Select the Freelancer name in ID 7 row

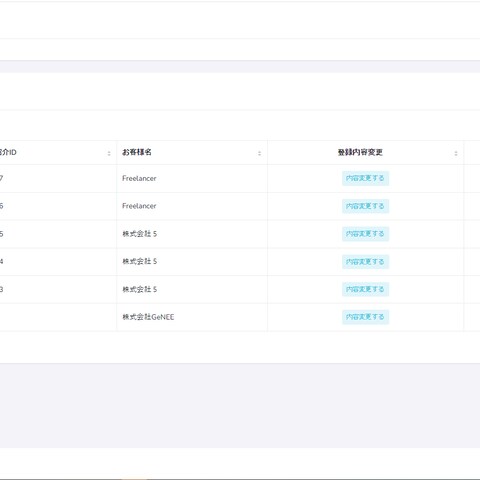pyautogui.click(x=139, y=178)
